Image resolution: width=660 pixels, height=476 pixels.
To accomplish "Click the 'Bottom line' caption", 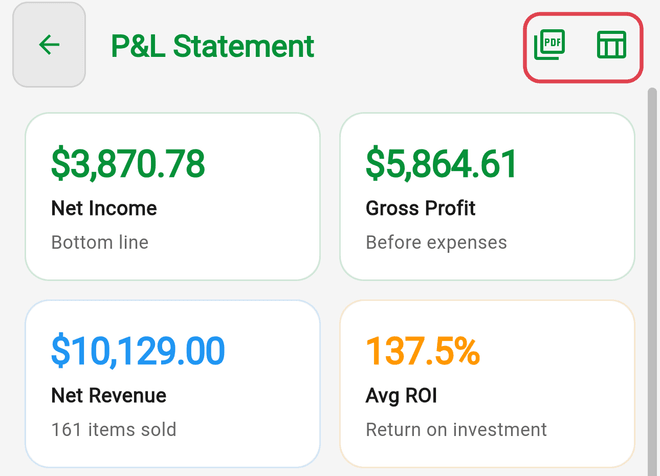I will click(100, 242).
